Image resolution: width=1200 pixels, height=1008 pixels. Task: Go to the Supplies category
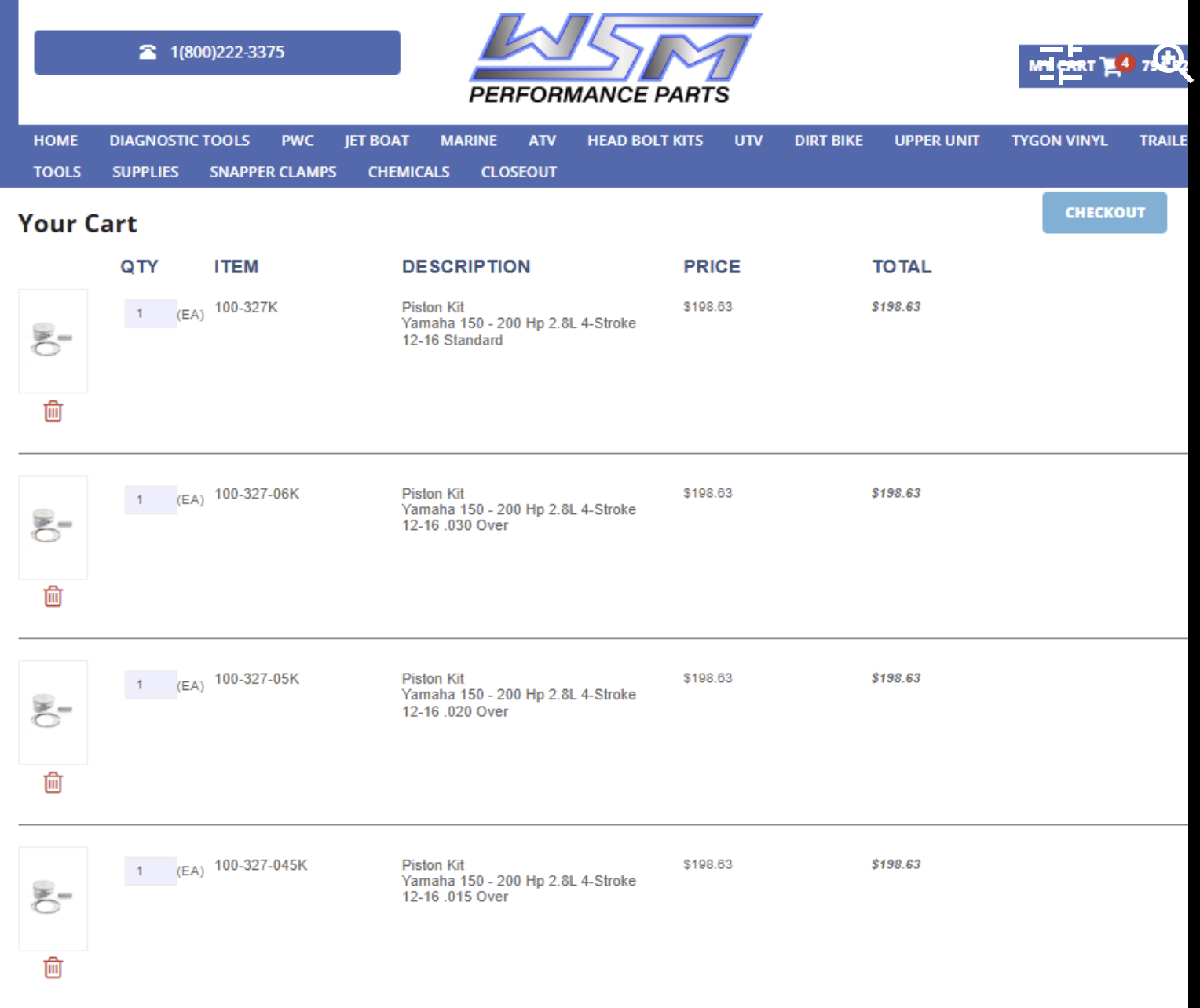[x=145, y=172]
